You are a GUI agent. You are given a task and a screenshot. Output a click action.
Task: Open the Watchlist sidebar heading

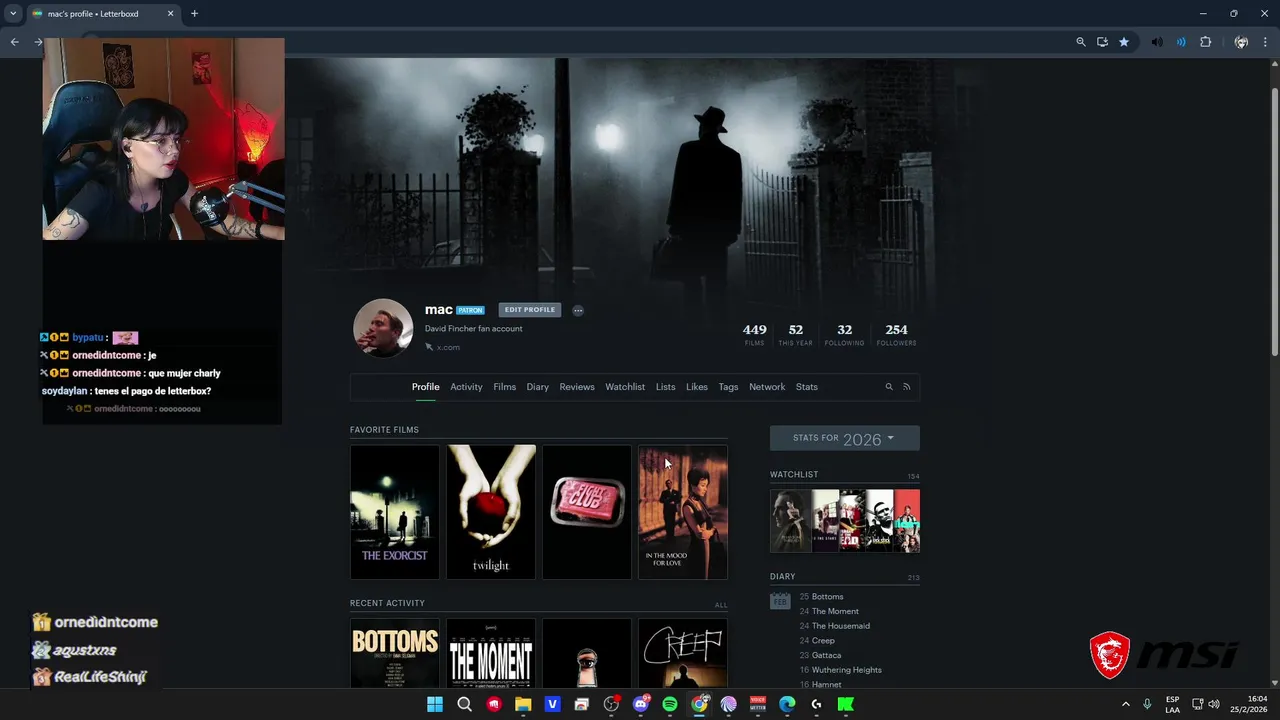[794, 474]
